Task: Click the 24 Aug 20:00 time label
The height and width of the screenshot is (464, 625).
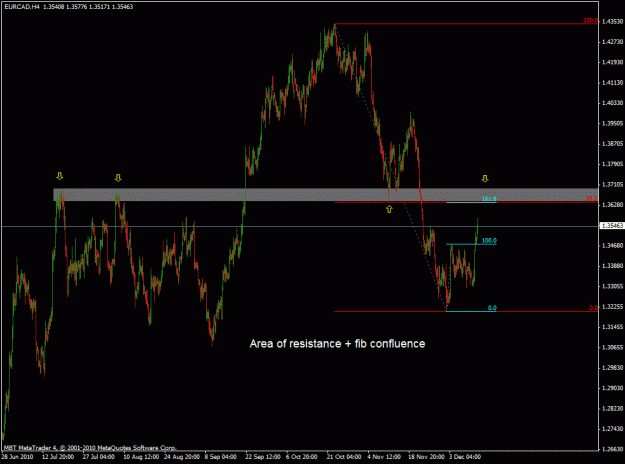Action: [181, 457]
